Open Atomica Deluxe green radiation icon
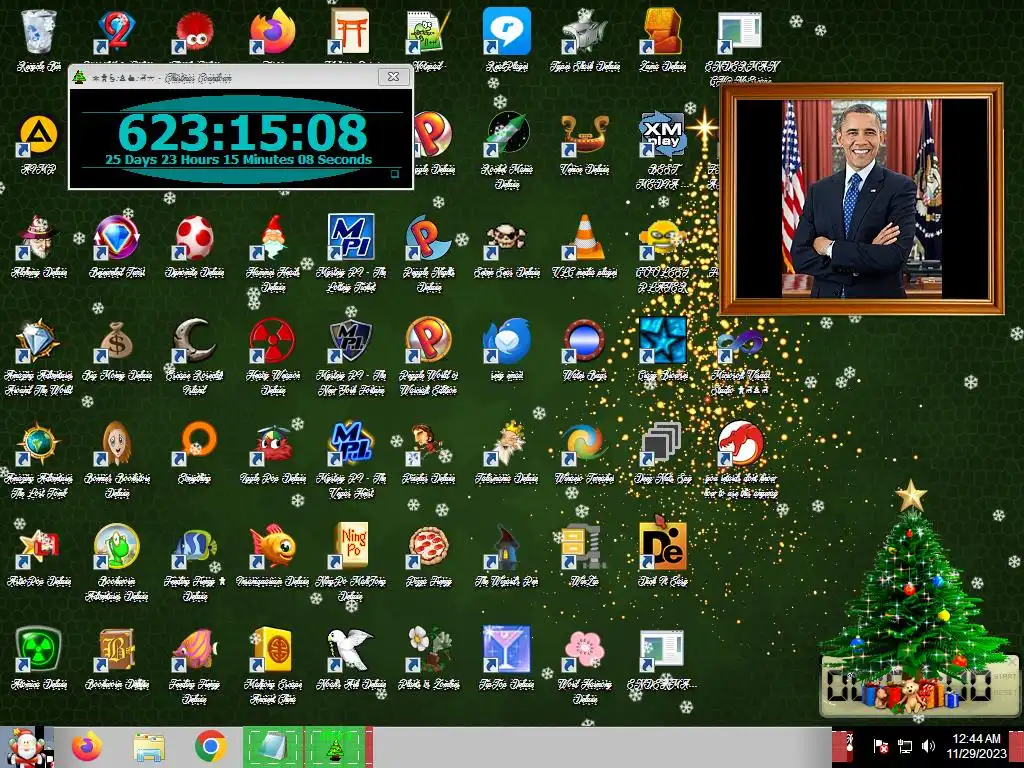This screenshot has height=768, width=1024. [x=39, y=650]
